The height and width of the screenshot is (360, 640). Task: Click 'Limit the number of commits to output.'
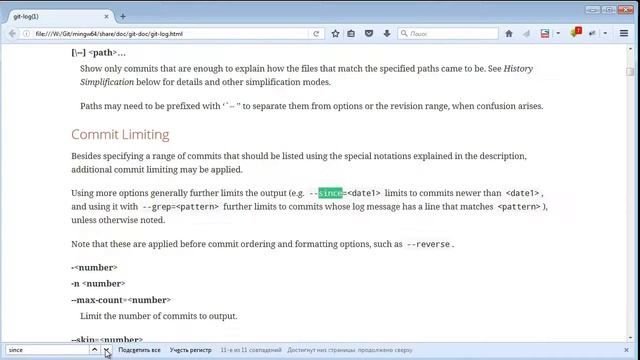pyautogui.click(x=158, y=316)
